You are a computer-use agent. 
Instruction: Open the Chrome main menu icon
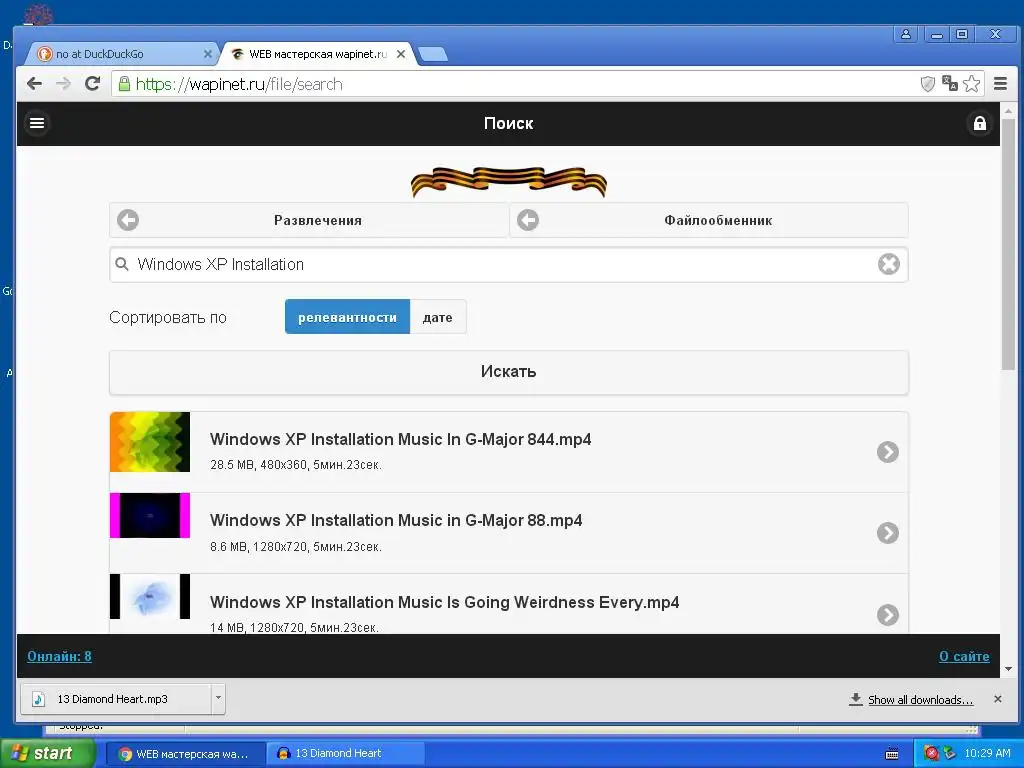(1000, 84)
